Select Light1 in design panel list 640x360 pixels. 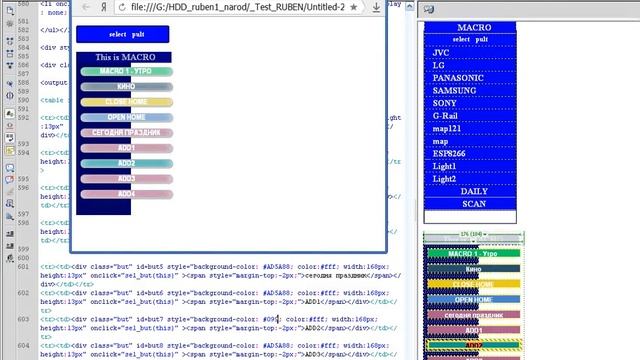click(470, 167)
